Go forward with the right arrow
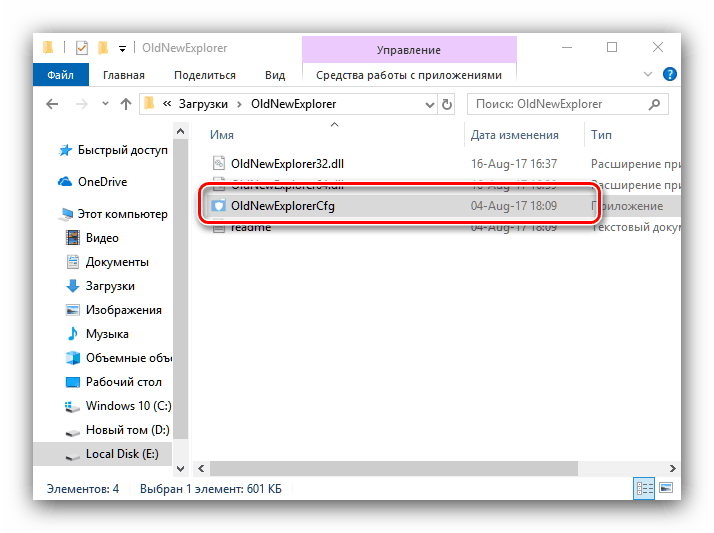 pos(82,104)
